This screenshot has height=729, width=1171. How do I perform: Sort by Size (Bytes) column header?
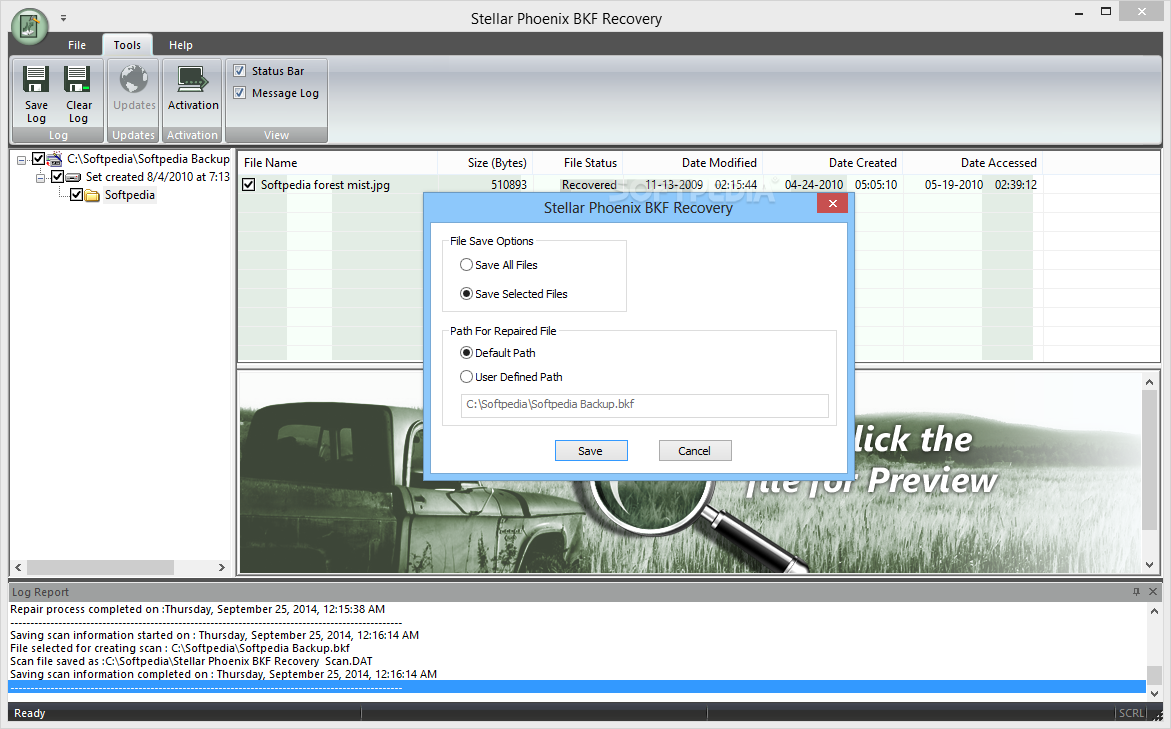click(x=485, y=163)
